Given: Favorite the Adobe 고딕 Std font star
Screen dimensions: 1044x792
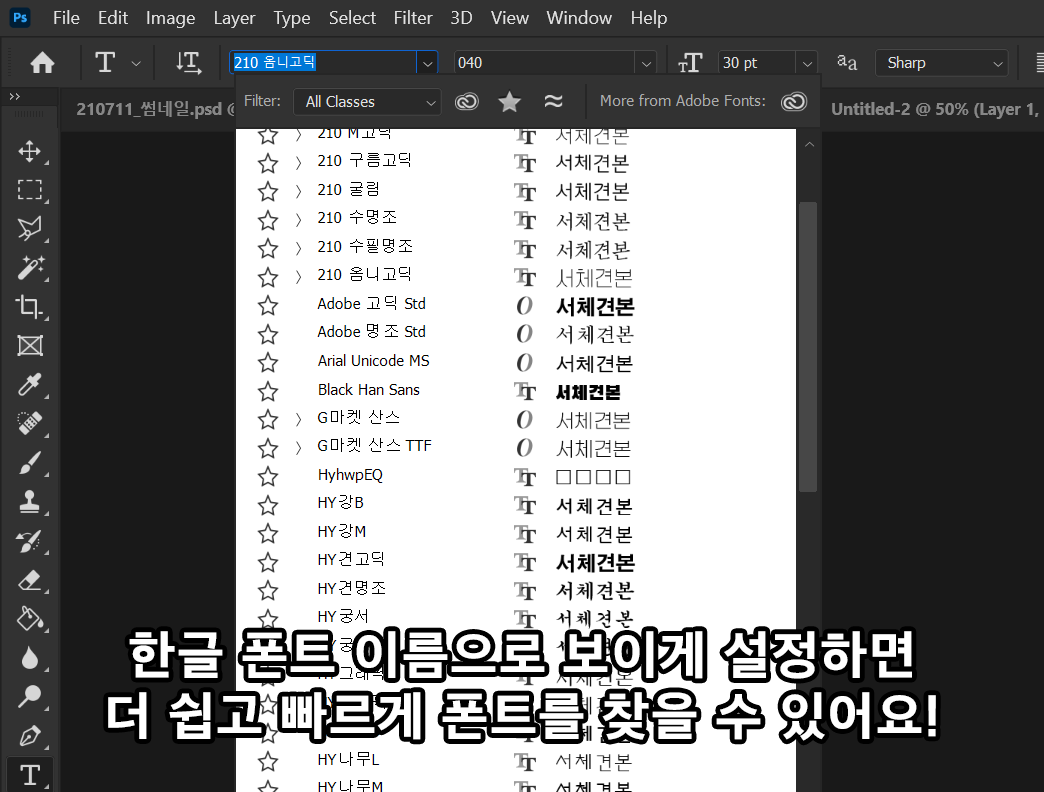Looking at the screenshot, I should pos(268,305).
